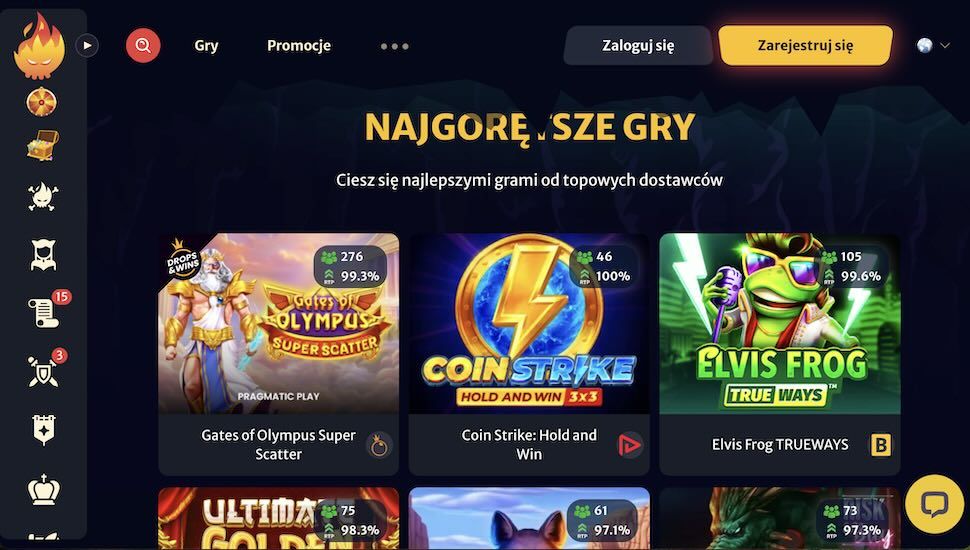The height and width of the screenshot is (550, 970).
Task: Expand the sidebar with the arrow toggle
Action: point(87,45)
